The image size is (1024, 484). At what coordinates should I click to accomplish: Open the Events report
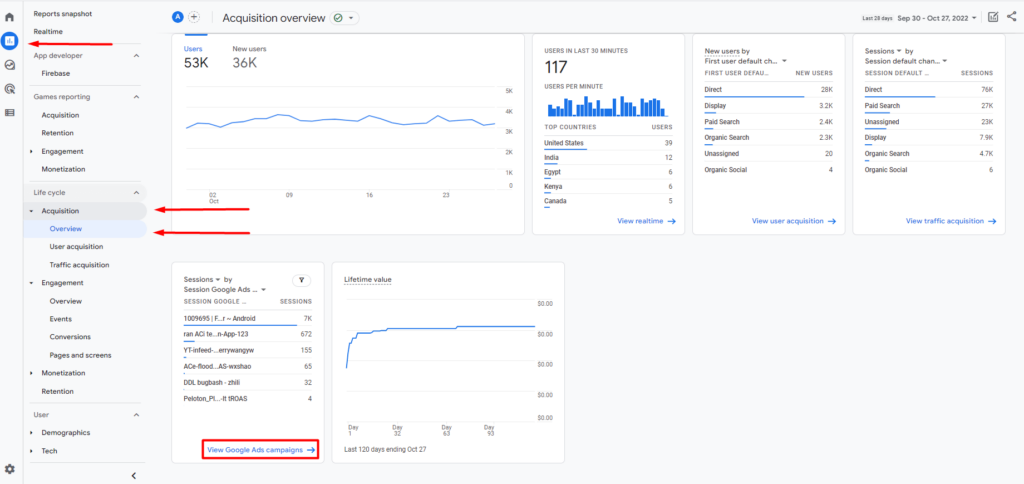pyautogui.click(x=61, y=319)
